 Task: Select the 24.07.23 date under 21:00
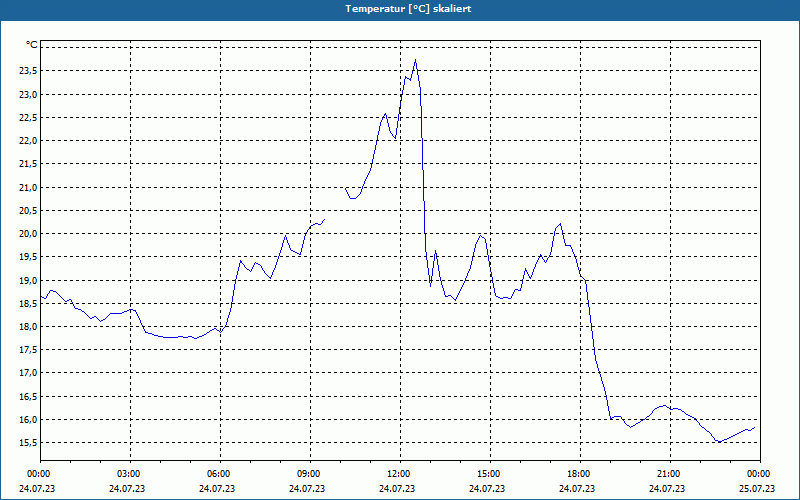[667, 488]
